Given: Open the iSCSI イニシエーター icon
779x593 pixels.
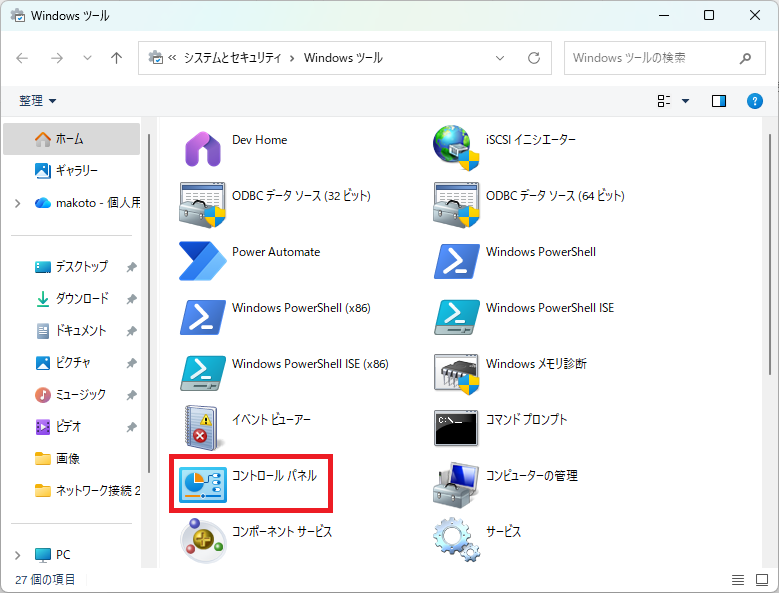Looking at the screenshot, I should pyautogui.click(x=456, y=148).
